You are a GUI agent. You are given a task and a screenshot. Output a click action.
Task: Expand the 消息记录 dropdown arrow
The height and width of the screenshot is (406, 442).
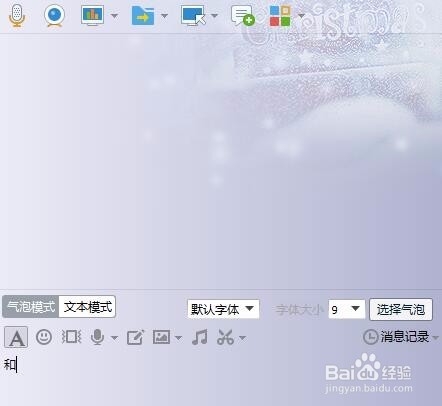coord(436,338)
